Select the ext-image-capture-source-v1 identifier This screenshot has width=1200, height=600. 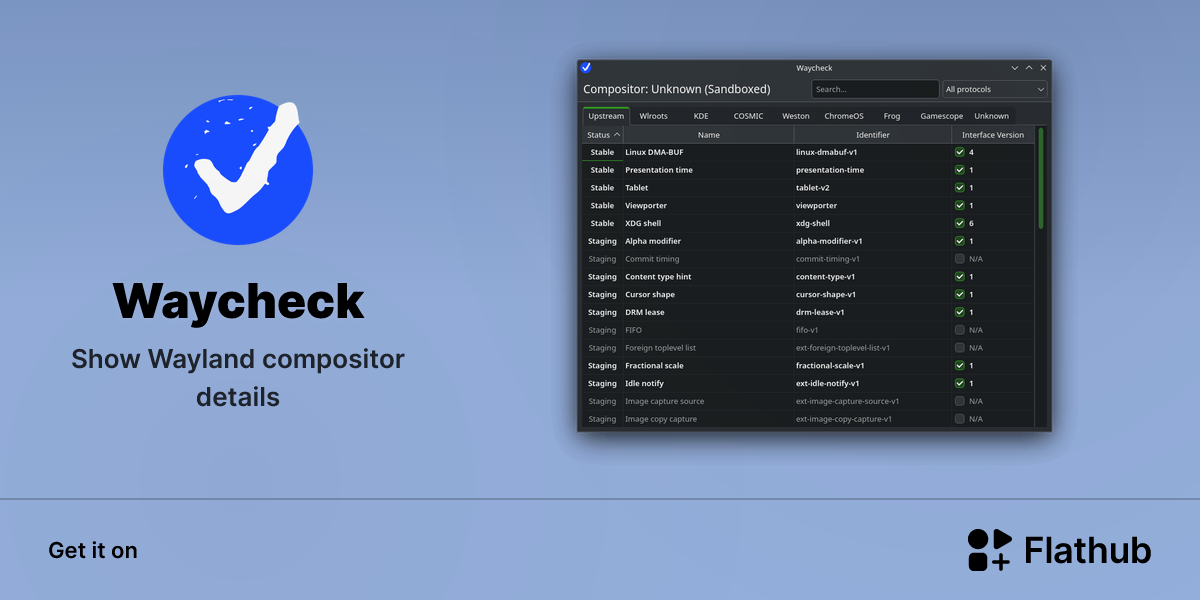pos(873,401)
